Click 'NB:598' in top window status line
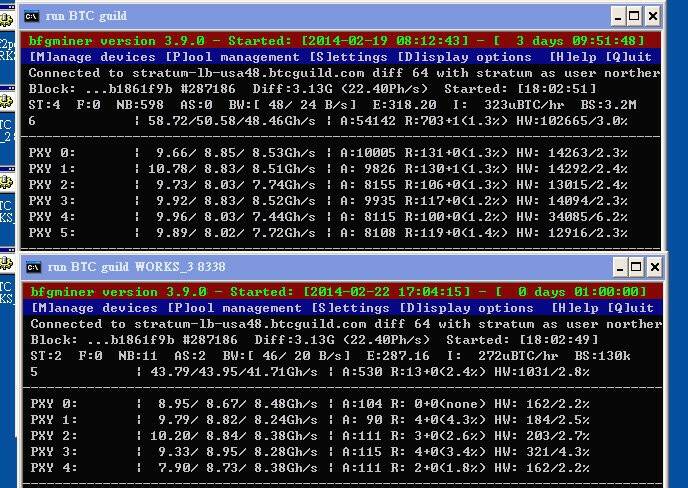The height and width of the screenshot is (488, 688). tap(140, 105)
